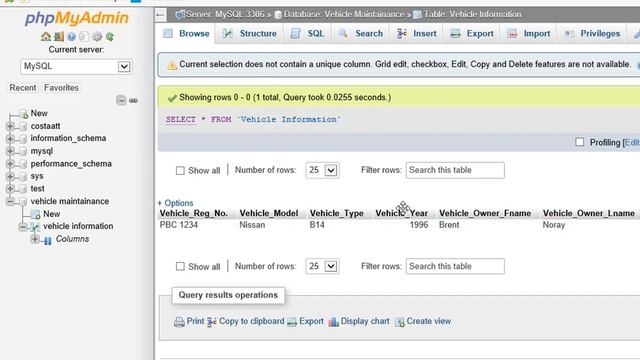Click the database icon in breadcrumb
Viewport: 640px width, 360px height.
278,15
